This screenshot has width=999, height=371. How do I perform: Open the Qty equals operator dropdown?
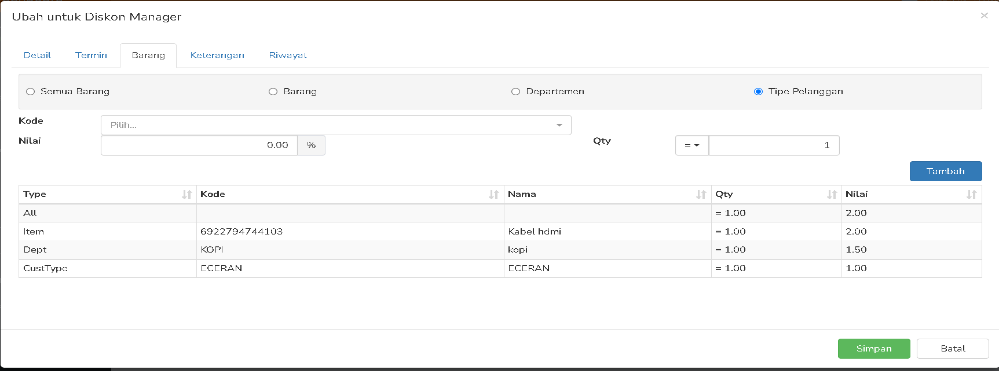[x=692, y=145]
